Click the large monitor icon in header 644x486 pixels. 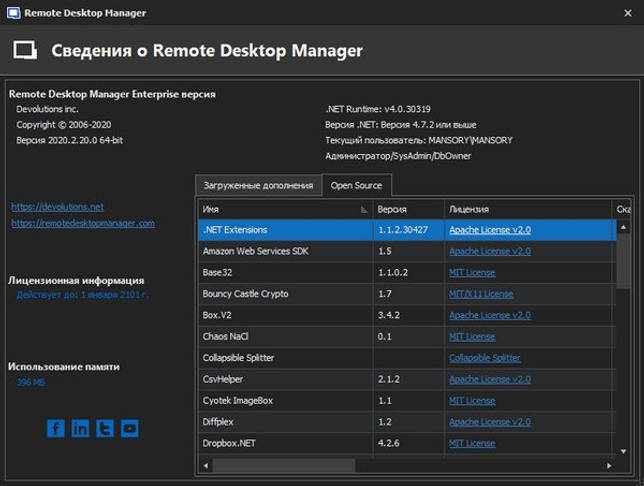tap(25, 51)
